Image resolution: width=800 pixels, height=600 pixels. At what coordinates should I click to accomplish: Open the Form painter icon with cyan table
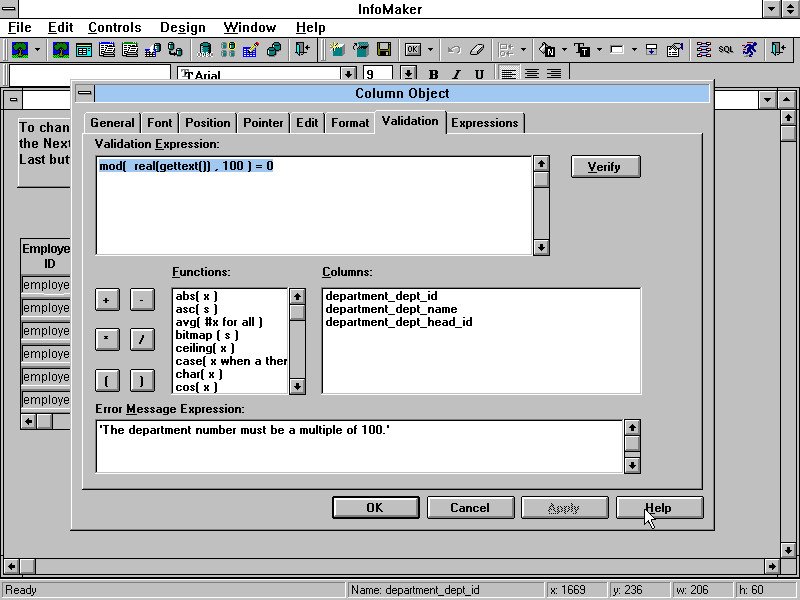[84, 49]
